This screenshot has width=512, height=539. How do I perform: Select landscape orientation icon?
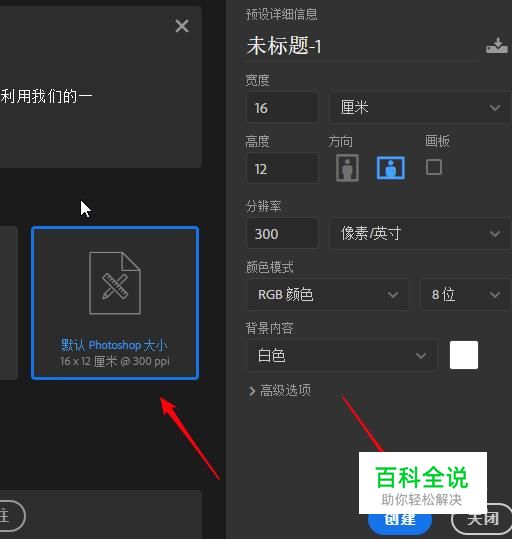click(391, 168)
